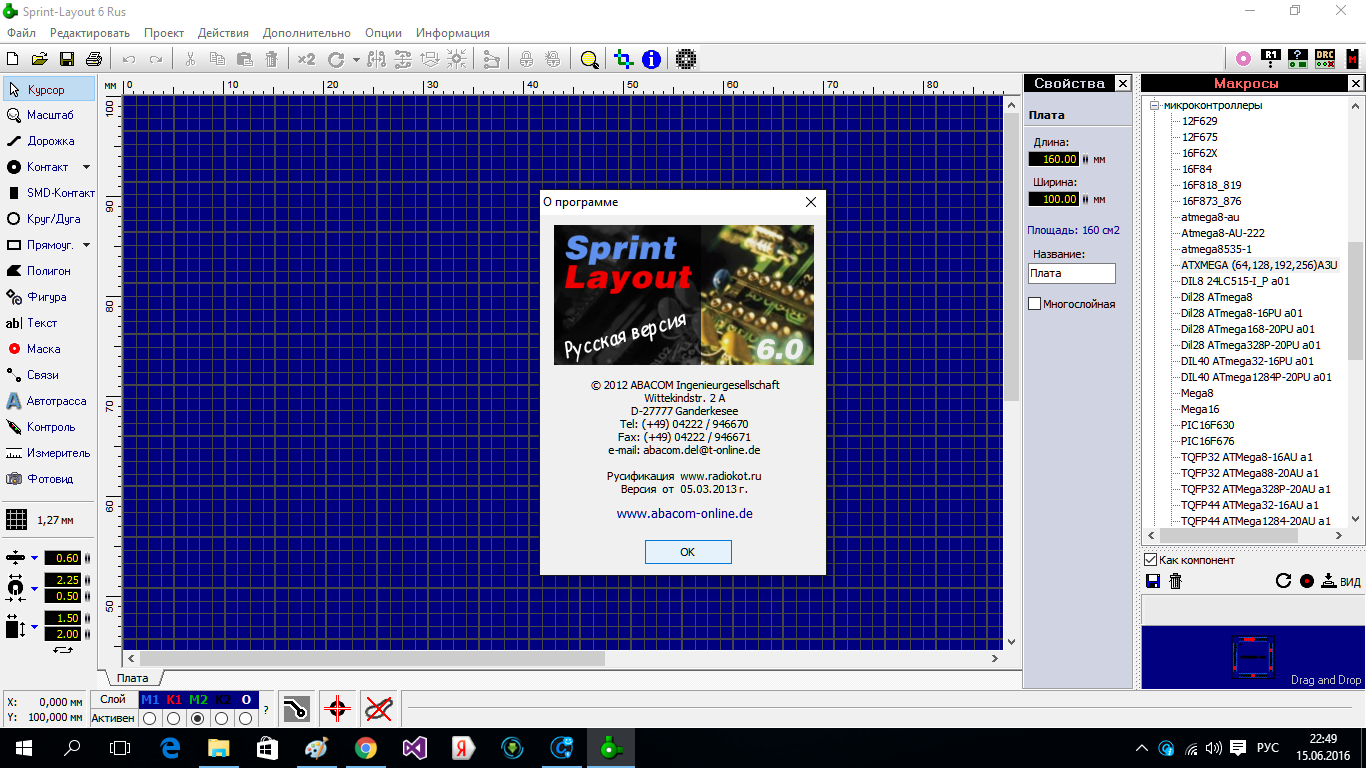
Task: Click the blue info toolbar icon
Action: 652,59
